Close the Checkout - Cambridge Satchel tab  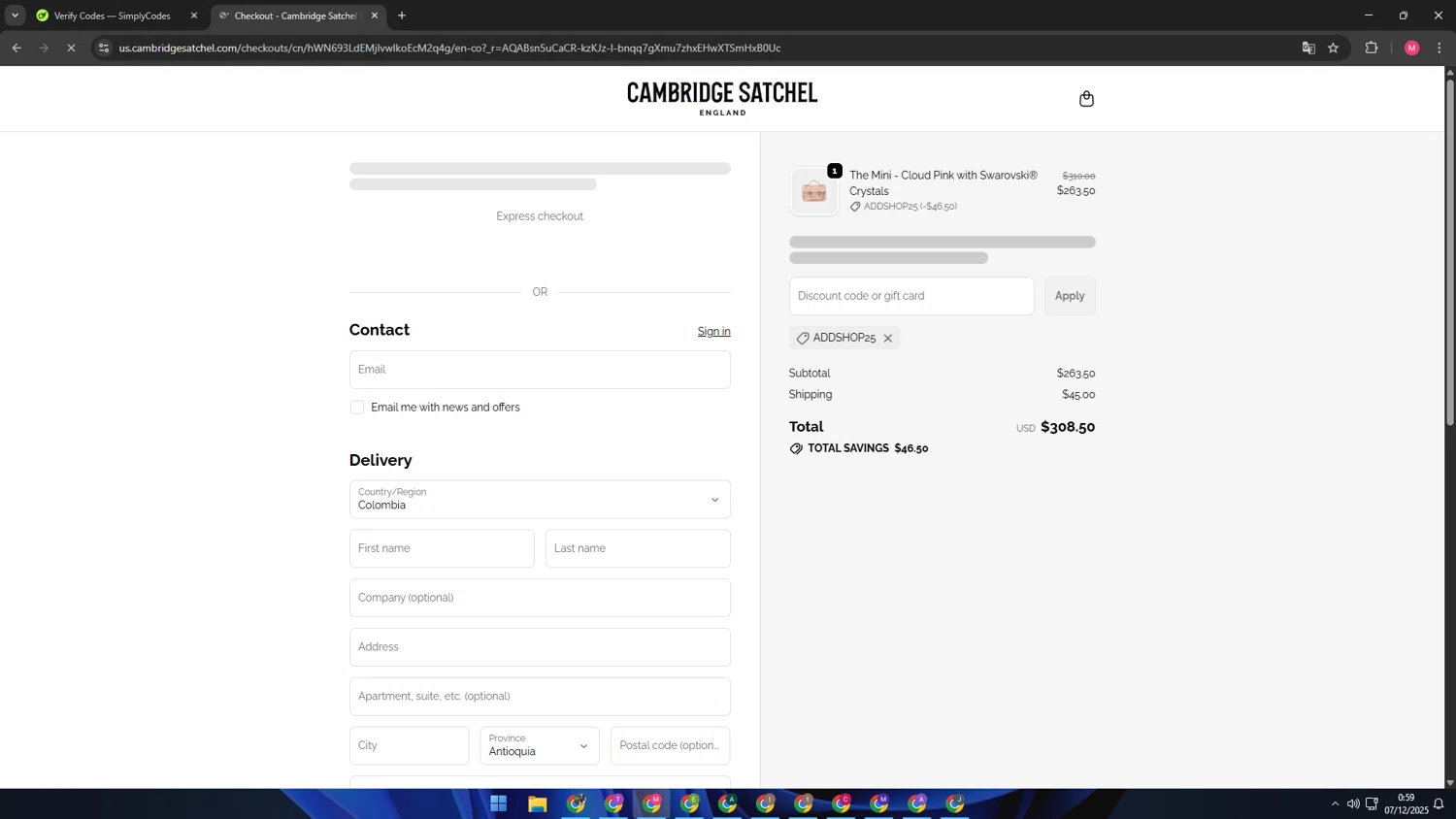tap(375, 16)
